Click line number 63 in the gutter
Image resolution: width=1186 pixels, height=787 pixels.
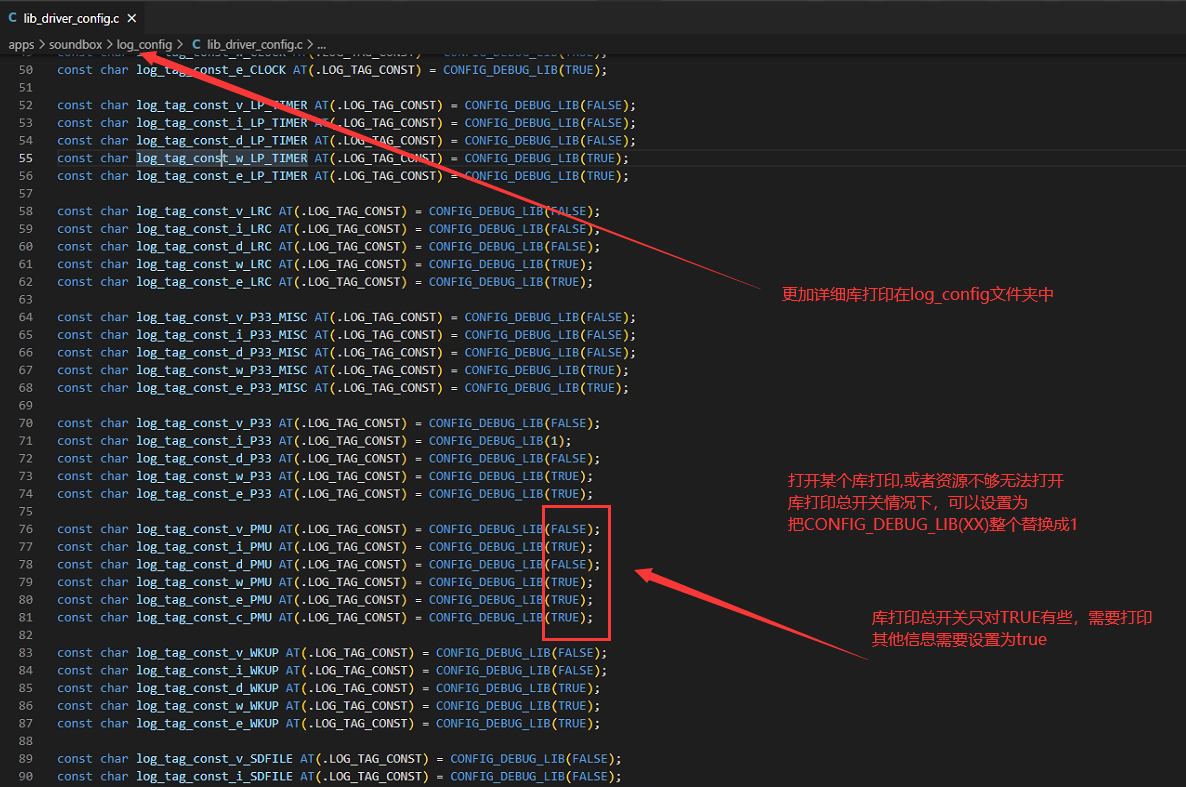click(26, 300)
